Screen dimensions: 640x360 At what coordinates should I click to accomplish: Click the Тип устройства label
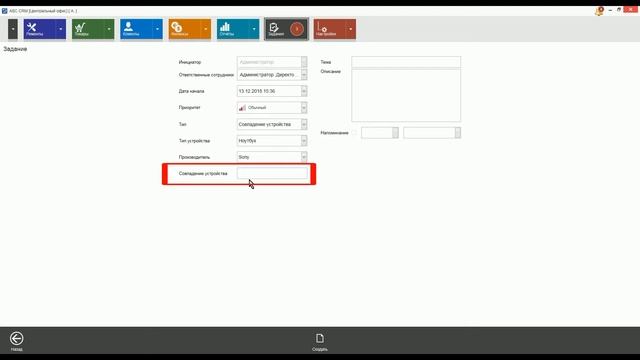(x=194, y=140)
